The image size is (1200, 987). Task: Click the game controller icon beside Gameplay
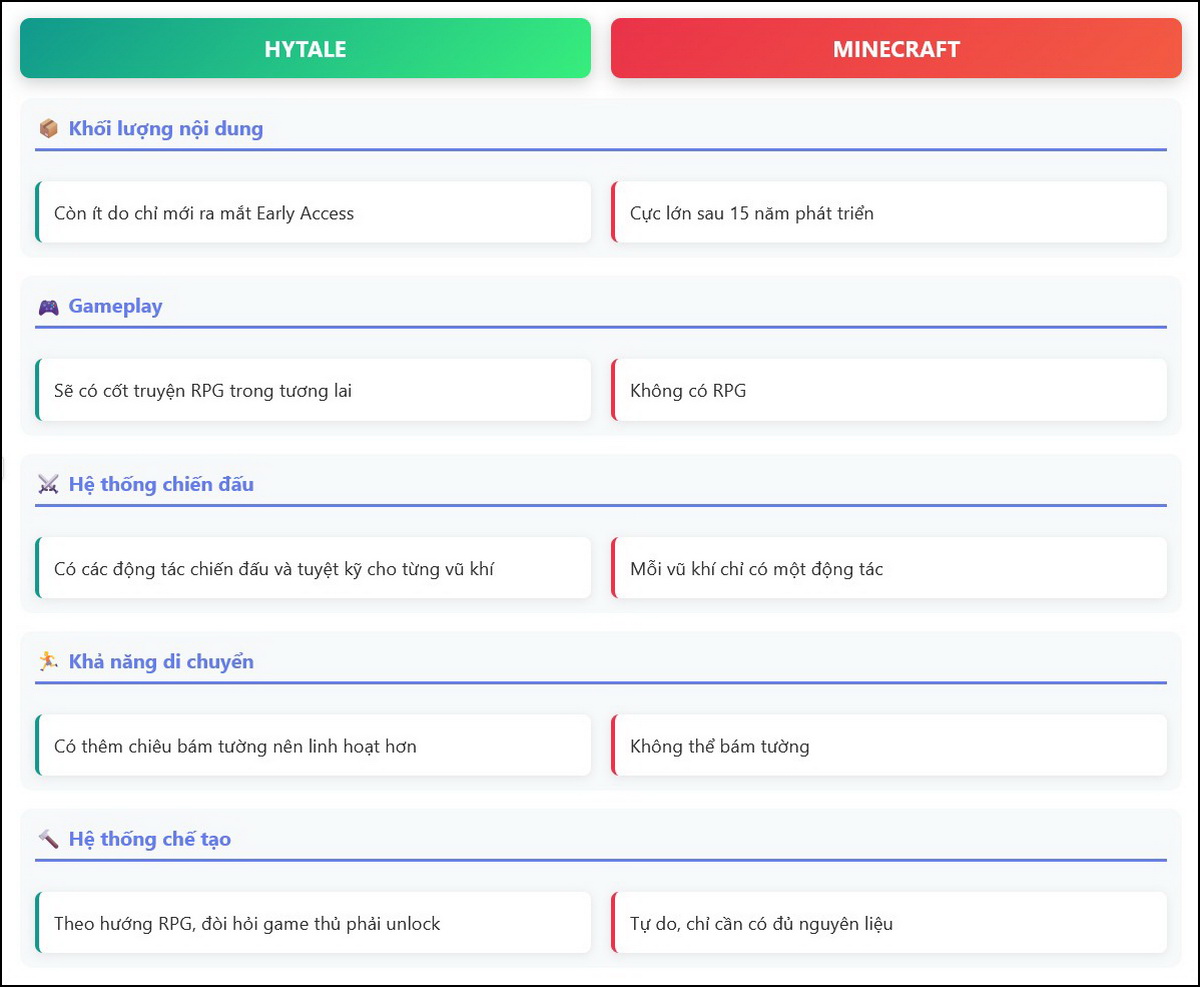pyautogui.click(x=48, y=307)
